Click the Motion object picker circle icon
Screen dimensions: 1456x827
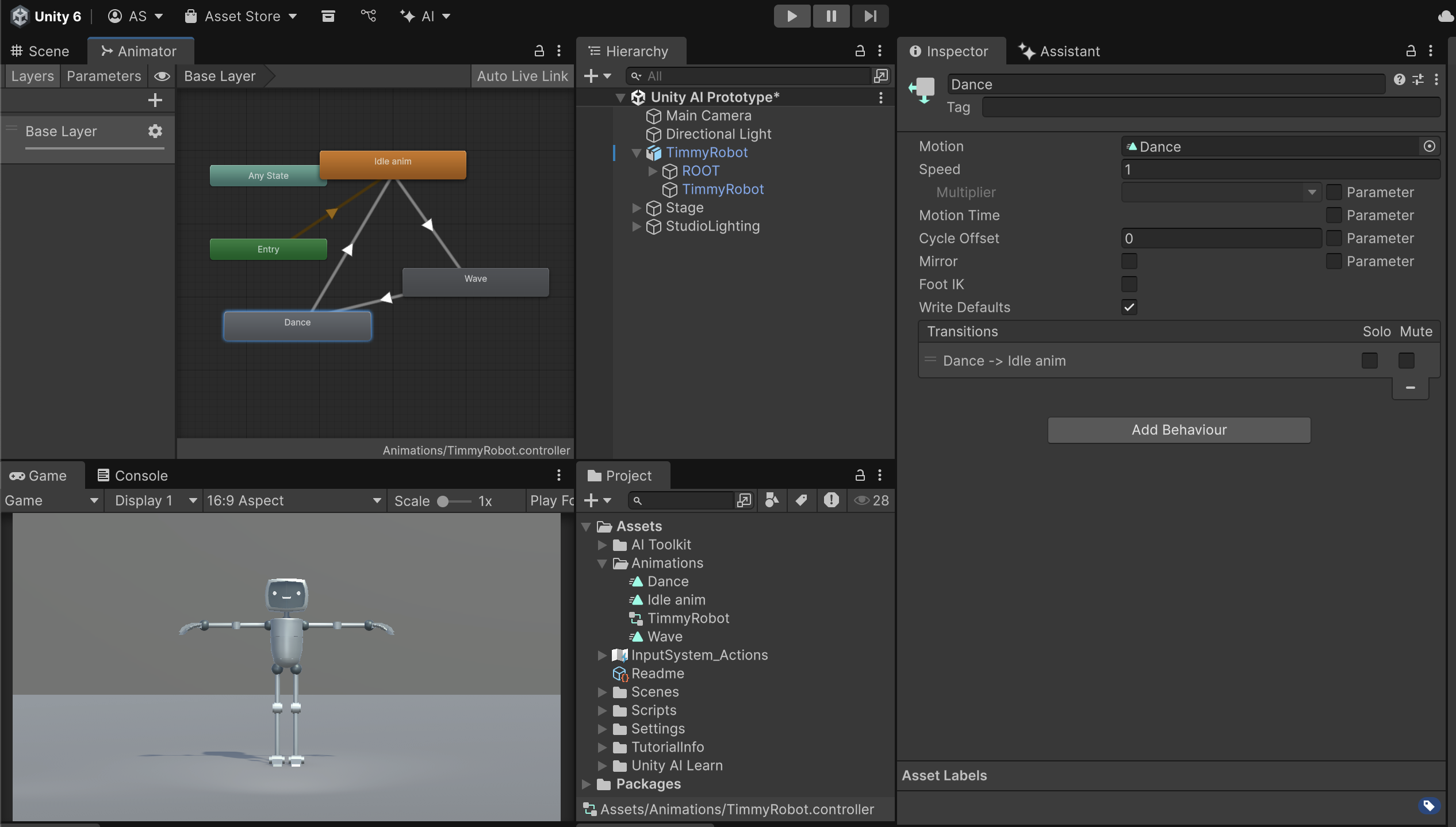[1429, 146]
